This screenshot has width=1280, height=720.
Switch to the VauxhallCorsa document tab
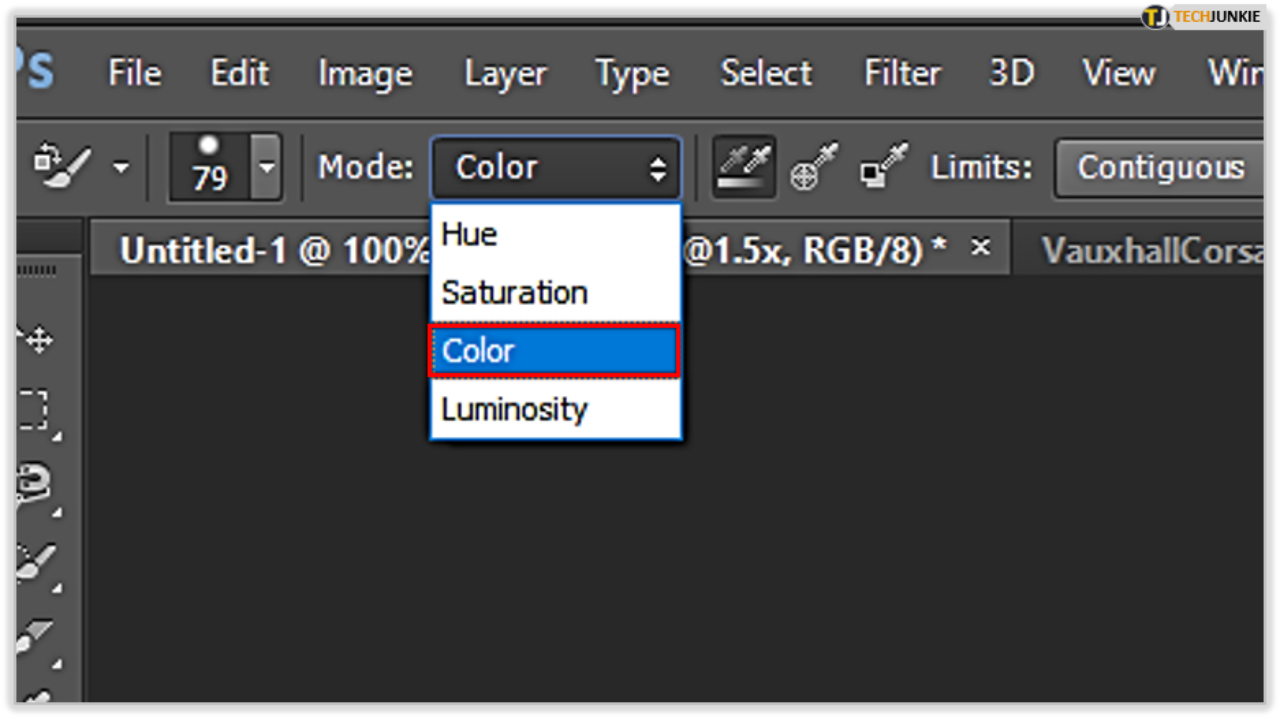click(x=1150, y=249)
